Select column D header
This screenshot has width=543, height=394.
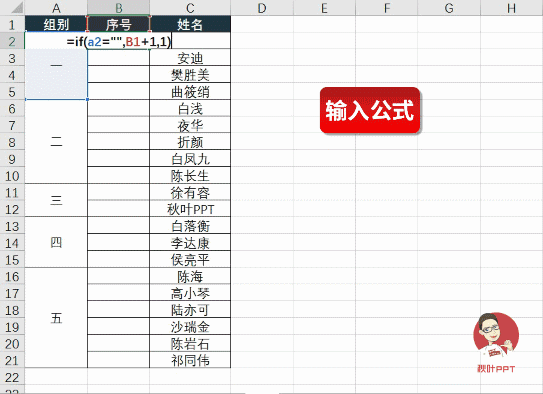click(x=262, y=7)
